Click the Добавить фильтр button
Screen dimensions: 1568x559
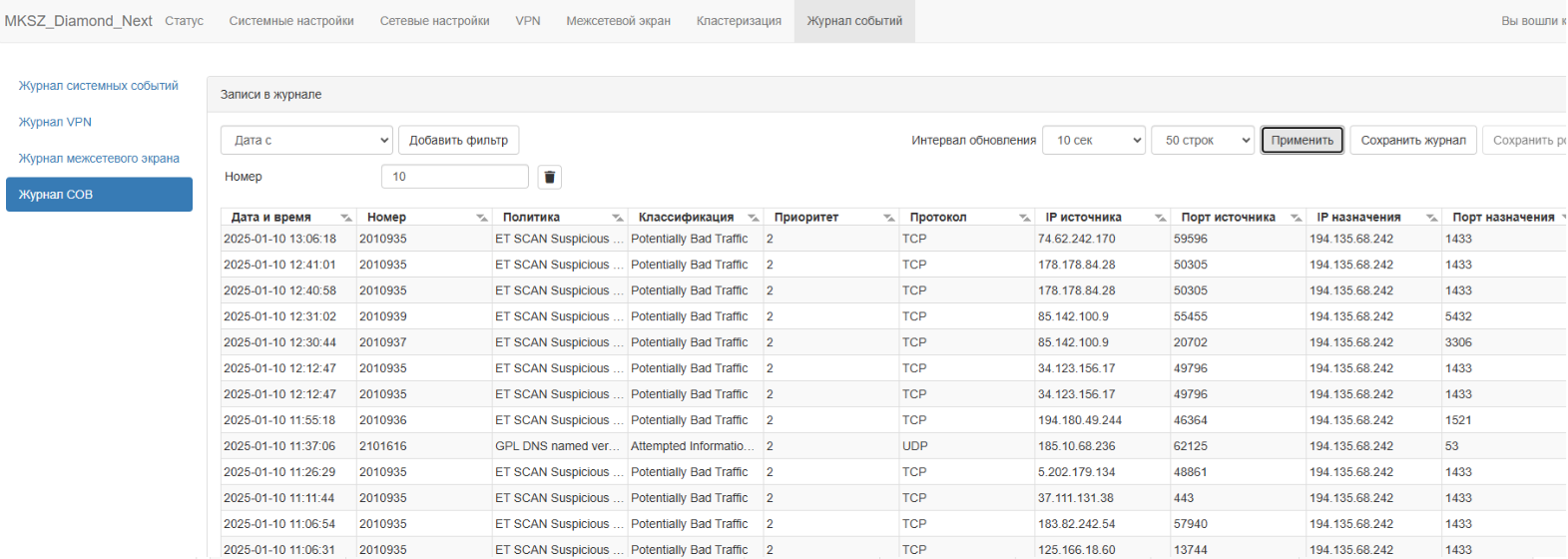(458, 140)
